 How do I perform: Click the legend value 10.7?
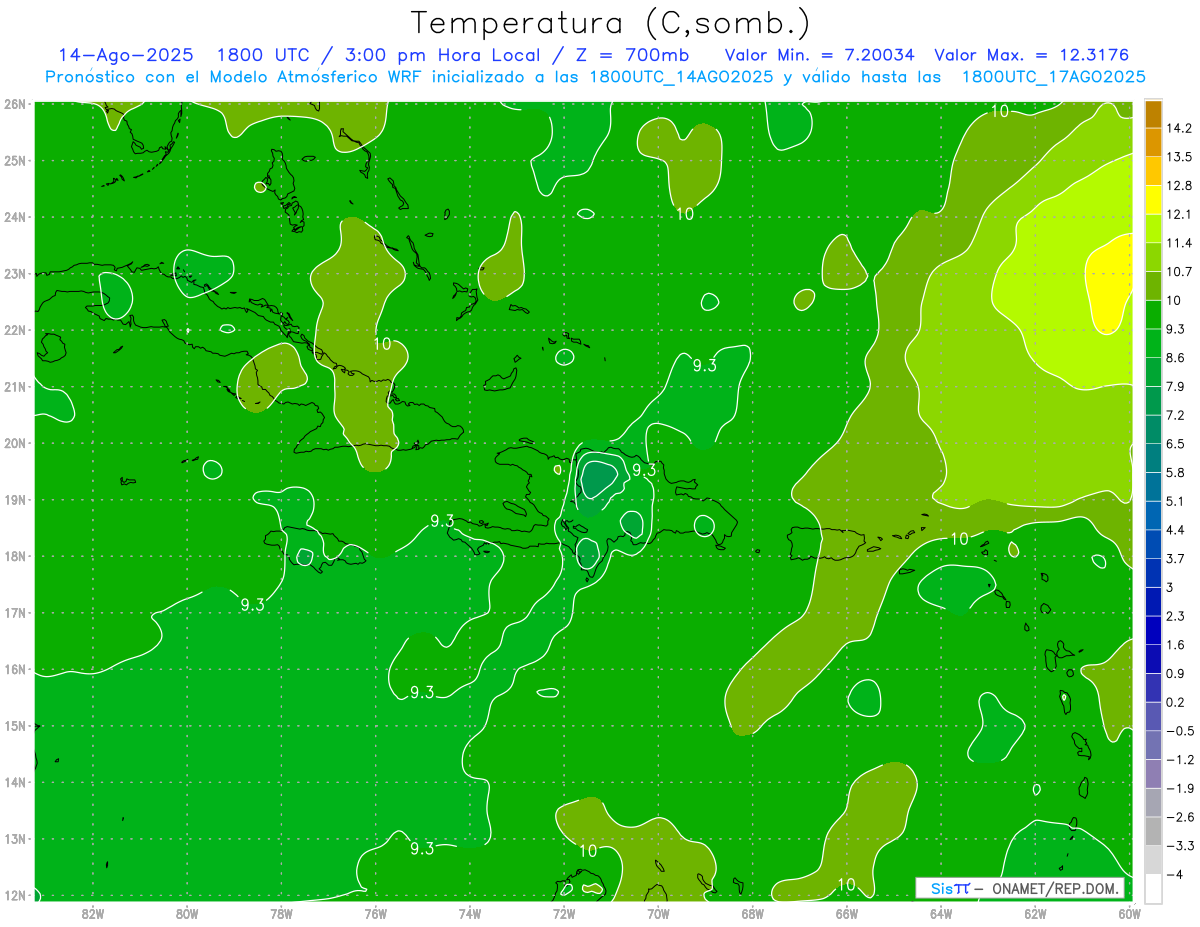click(1178, 272)
